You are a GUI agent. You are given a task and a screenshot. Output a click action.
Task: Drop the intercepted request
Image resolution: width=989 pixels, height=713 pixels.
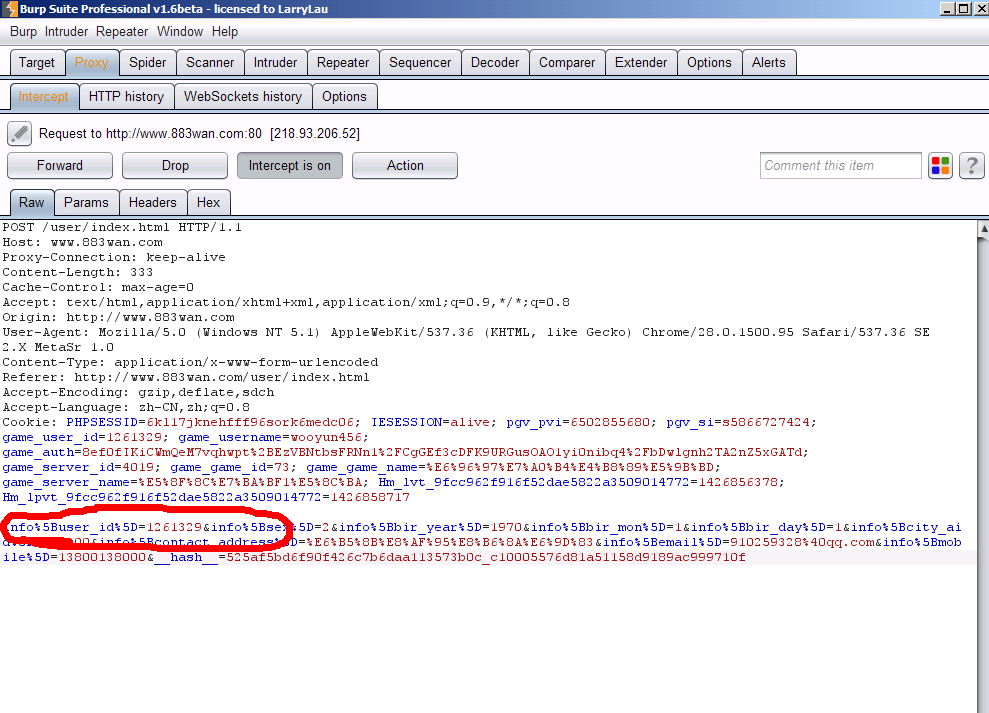point(175,165)
